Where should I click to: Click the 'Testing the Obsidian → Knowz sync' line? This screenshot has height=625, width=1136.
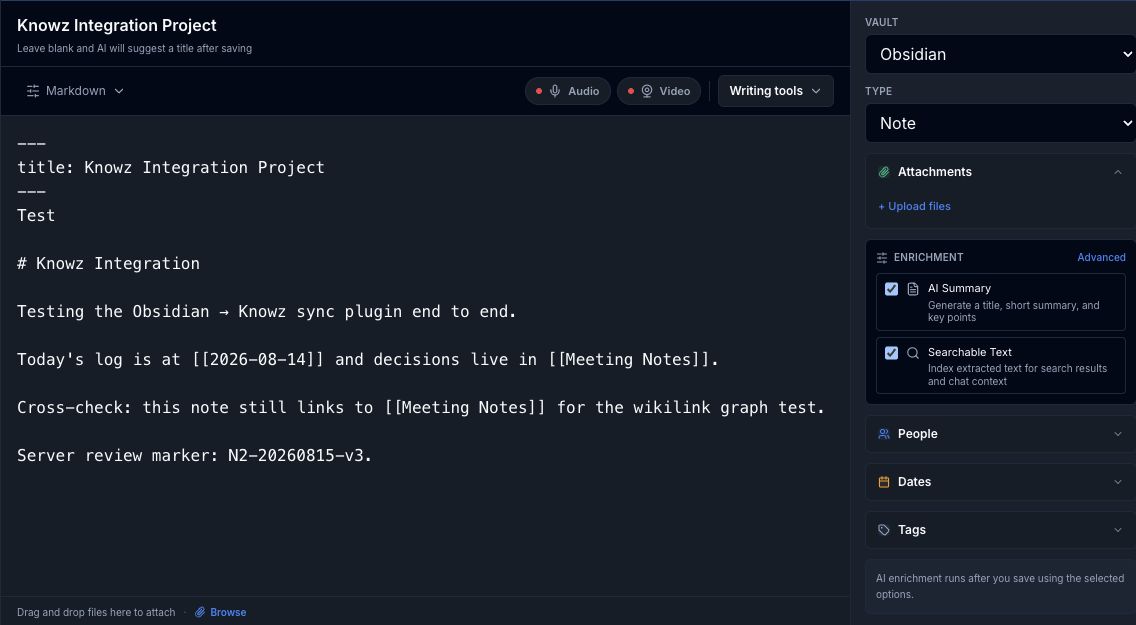(267, 311)
